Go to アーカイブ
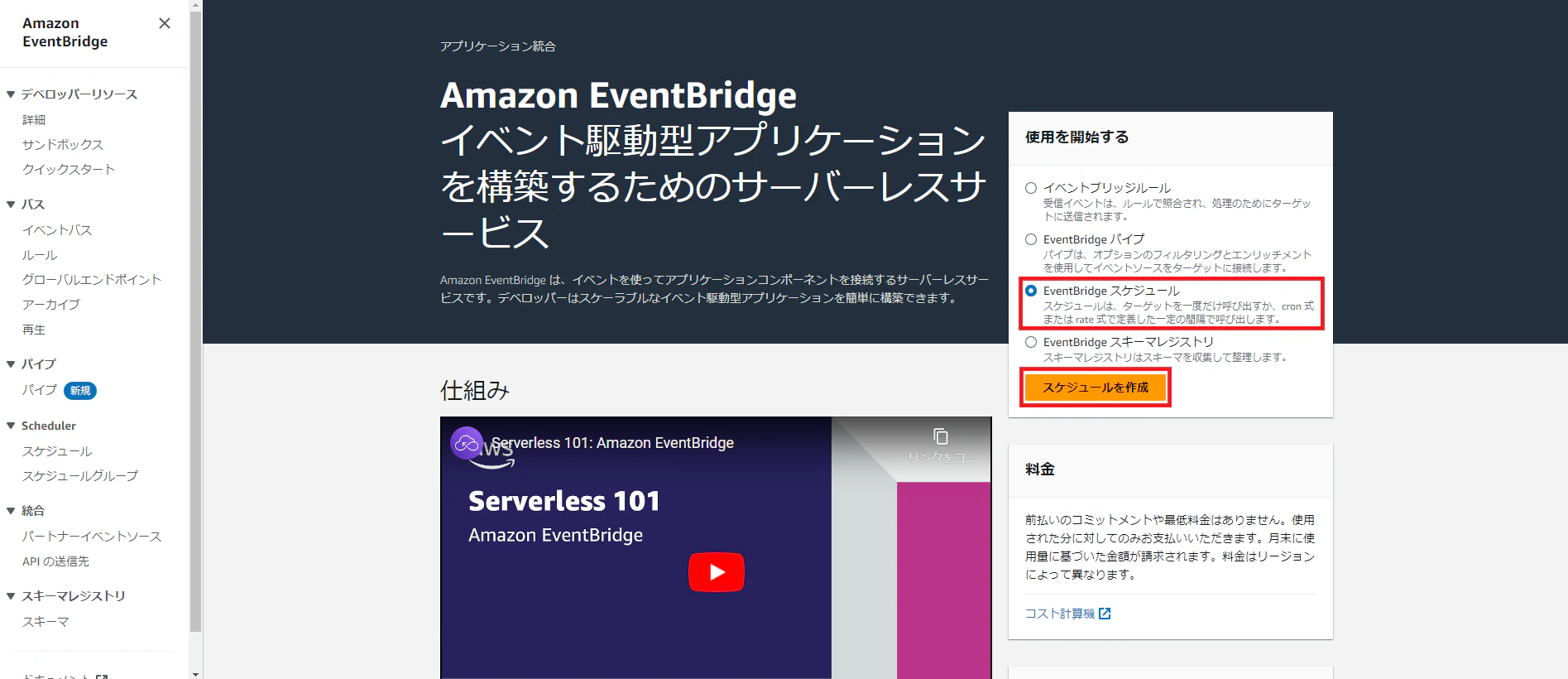Screen dimensions: 1568x679 tap(51, 305)
